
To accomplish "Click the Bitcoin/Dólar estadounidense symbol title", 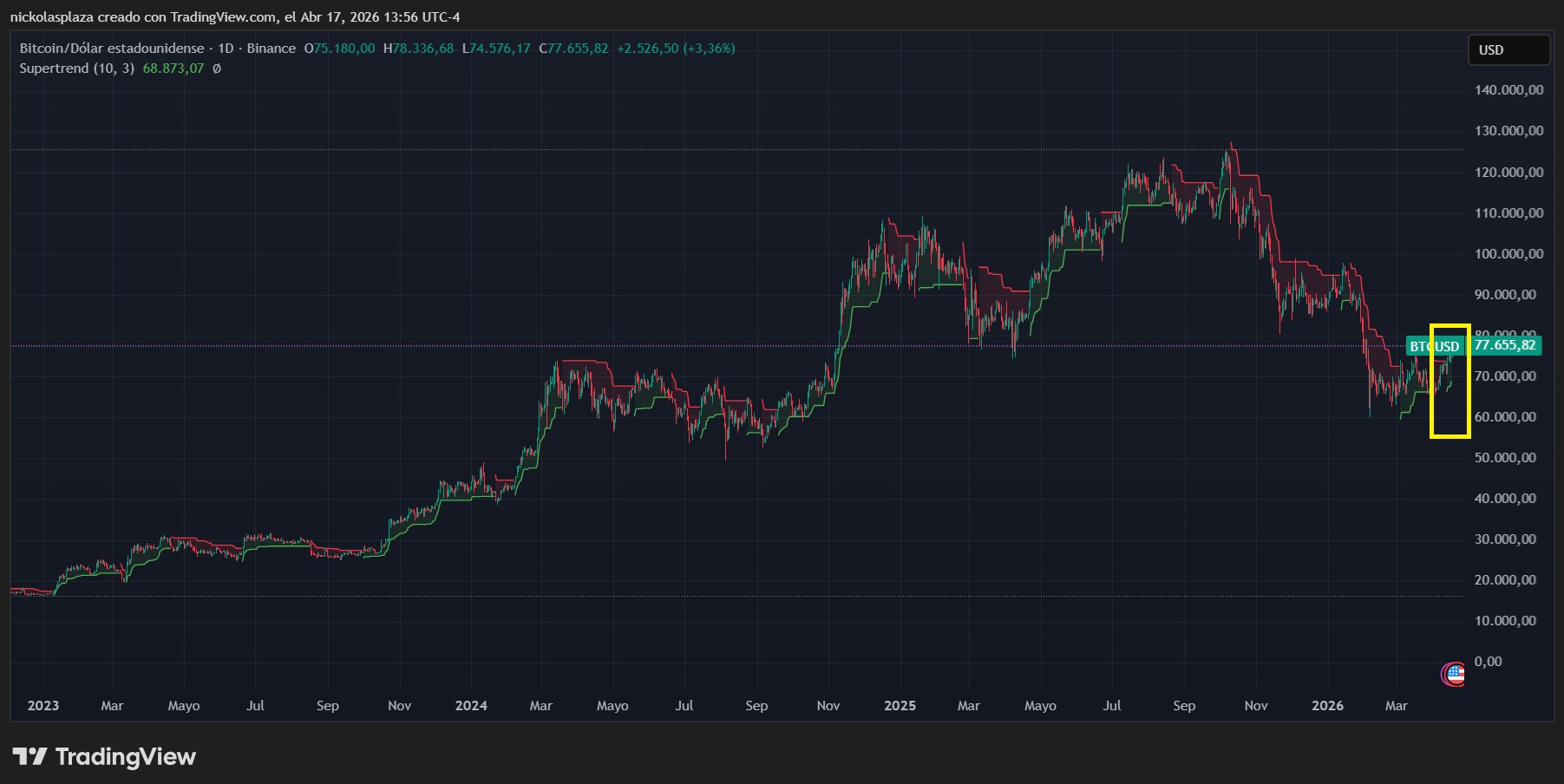I will 112,49.
